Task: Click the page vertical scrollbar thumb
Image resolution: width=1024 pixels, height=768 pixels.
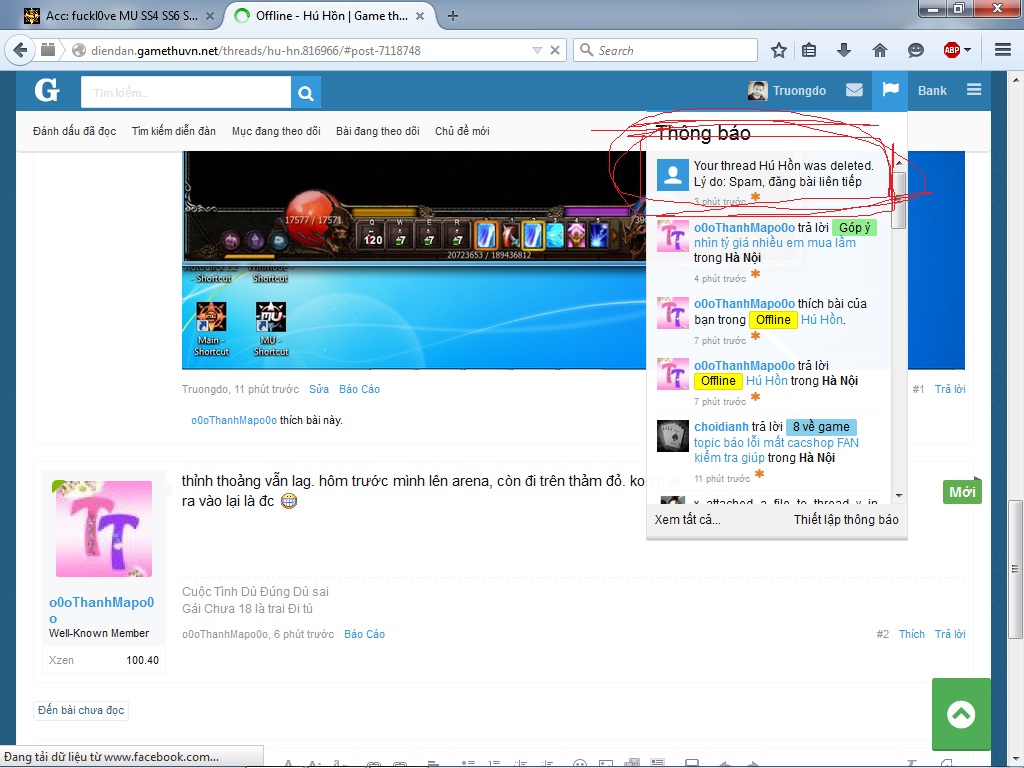Action: (1016, 569)
